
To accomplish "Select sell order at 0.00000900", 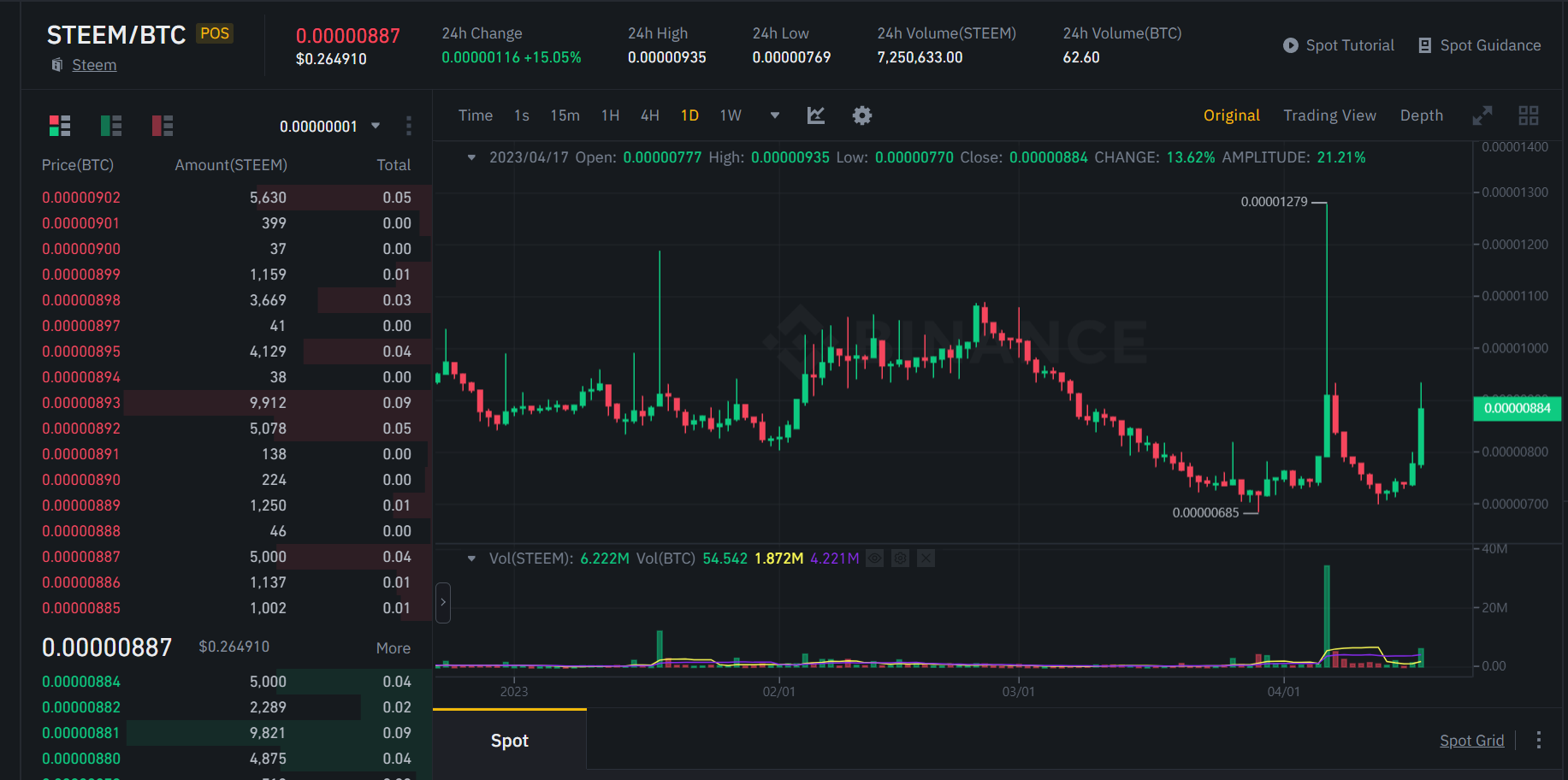I will click(x=227, y=249).
